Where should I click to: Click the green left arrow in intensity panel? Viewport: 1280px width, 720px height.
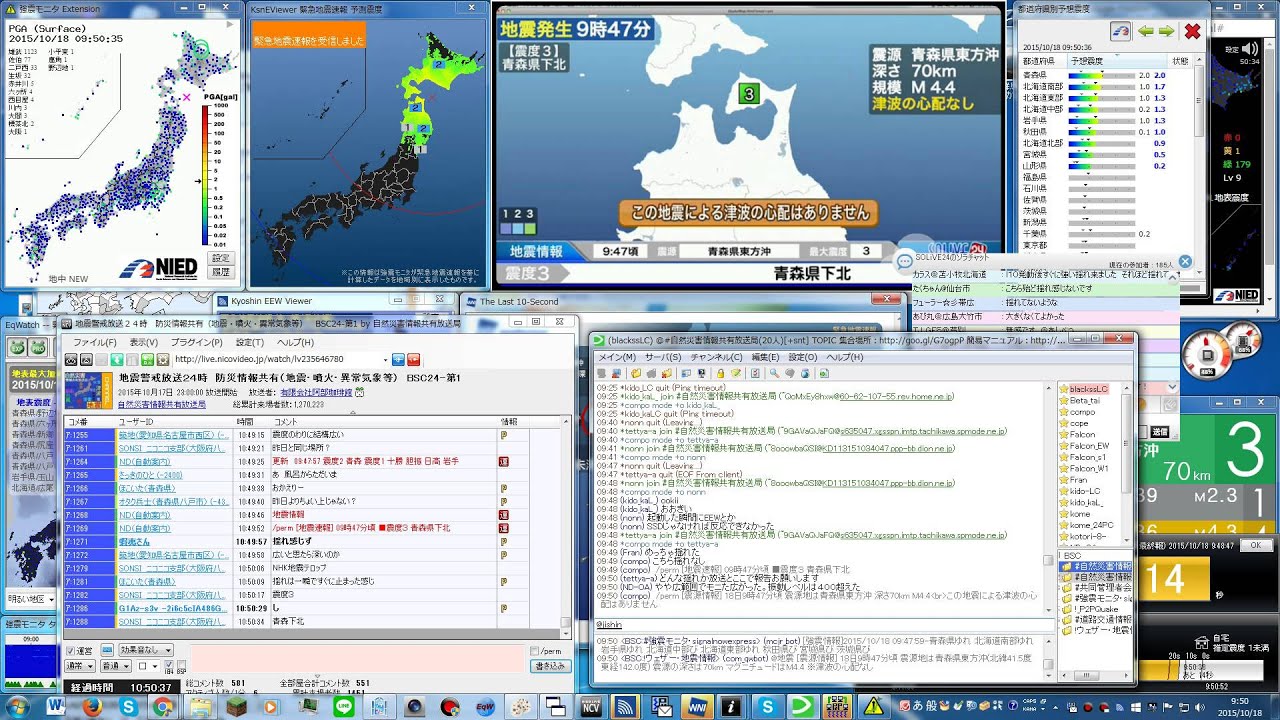tap(1146, 31)
